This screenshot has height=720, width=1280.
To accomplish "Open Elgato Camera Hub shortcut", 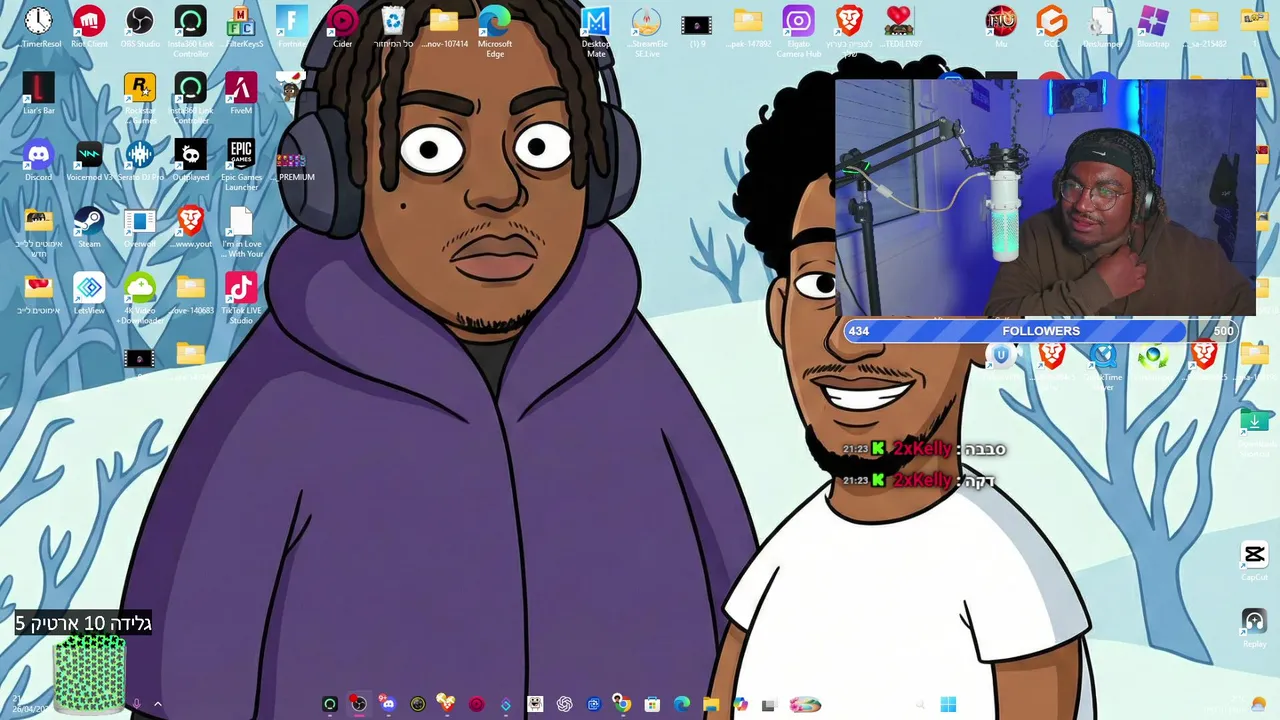I will (x=798, y=31).
